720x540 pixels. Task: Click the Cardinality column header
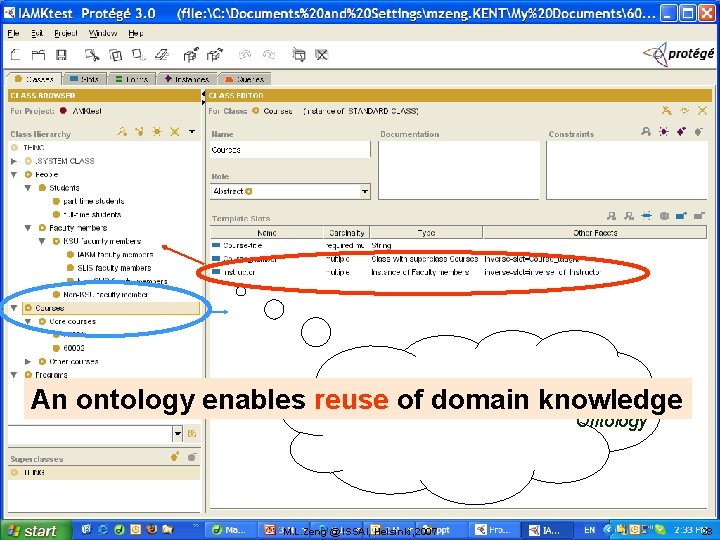click(x=347, y=233)
